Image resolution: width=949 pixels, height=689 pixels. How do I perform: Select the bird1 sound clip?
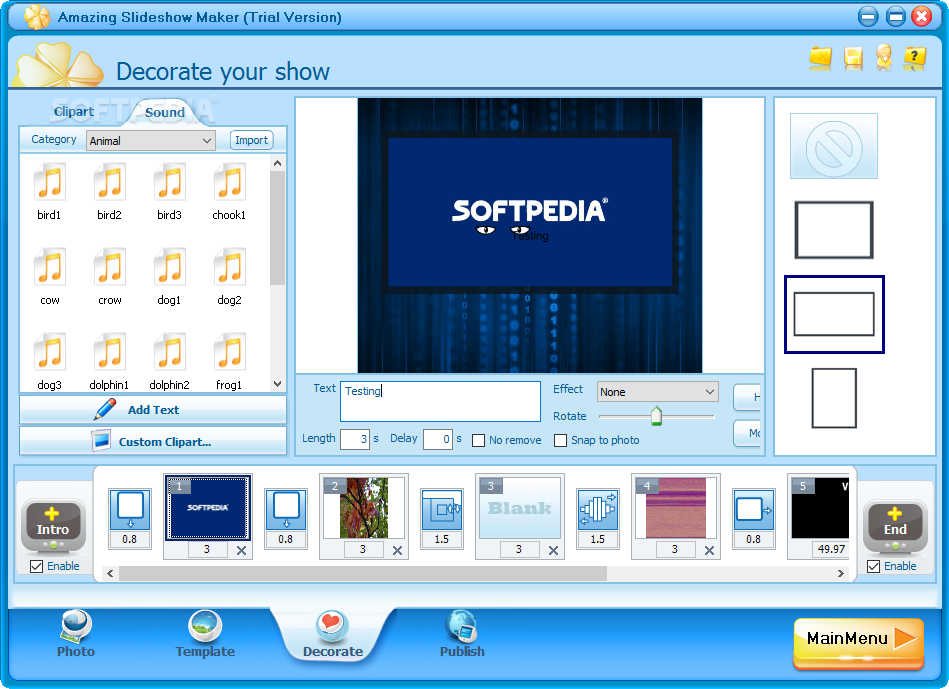[x=49, y=191]
